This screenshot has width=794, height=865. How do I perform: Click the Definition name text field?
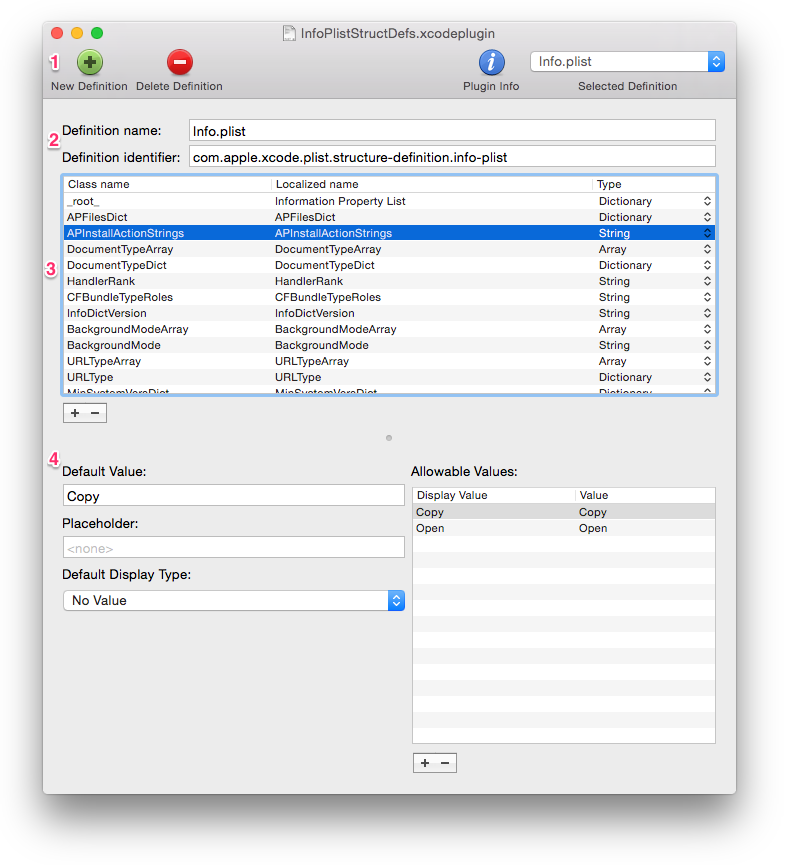[x=452, y=130]
